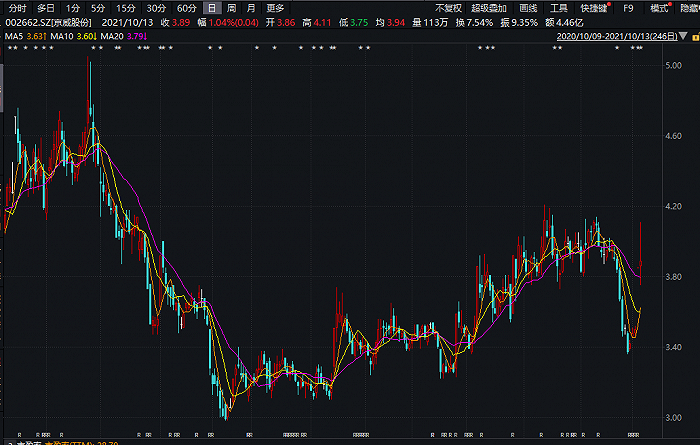Click the 002662.SZ[京威股份] stock name

48,23
